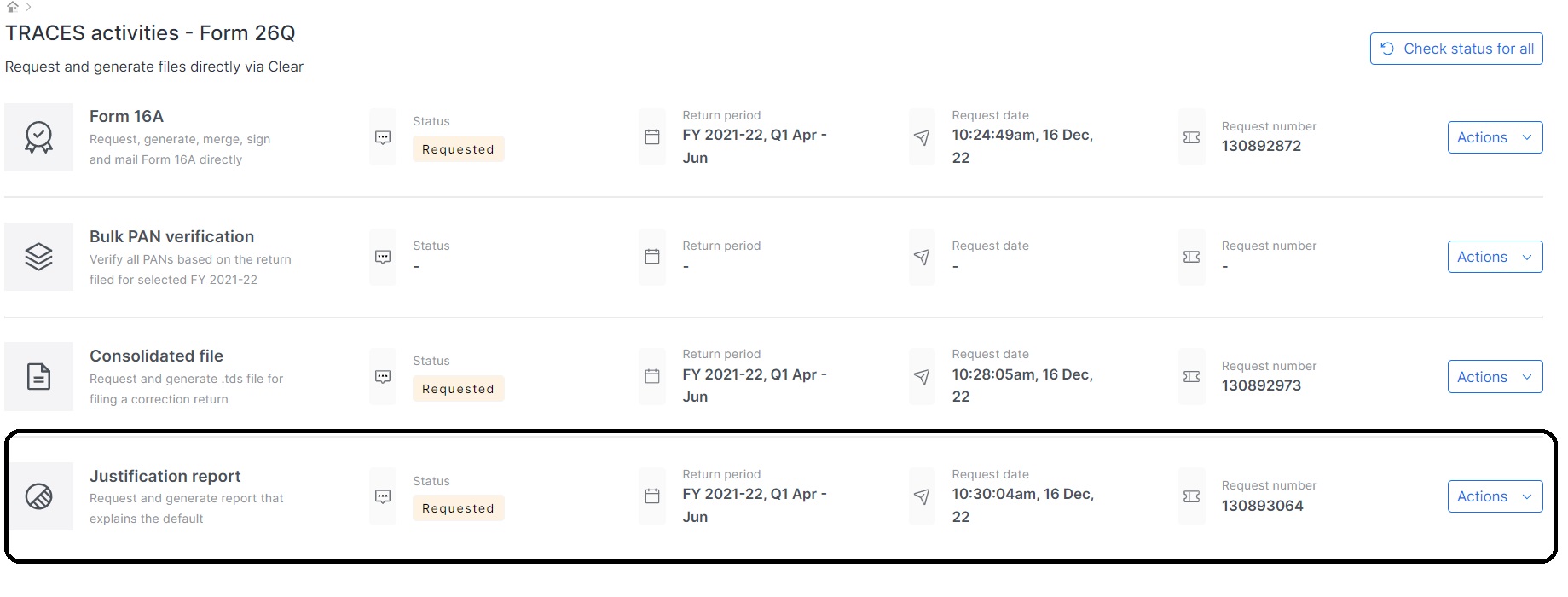Select the Requested badge in Consolidated file row
The width and height of the screenshot is (1568, 597).
click(458, 389)
